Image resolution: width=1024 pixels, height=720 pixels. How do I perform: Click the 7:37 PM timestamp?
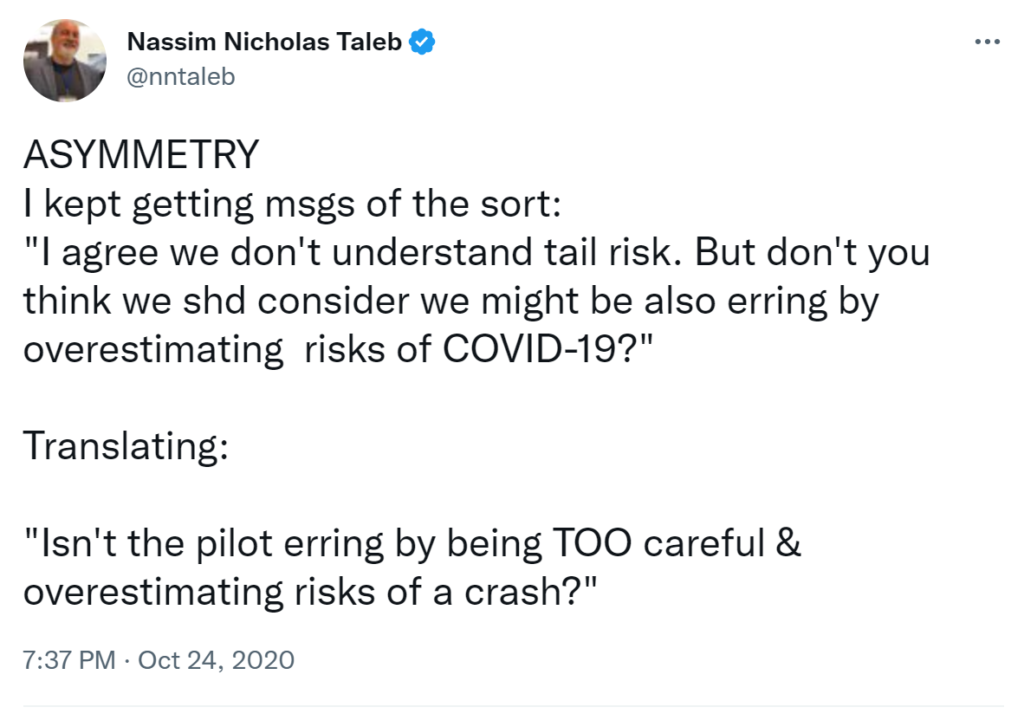[66, 660]
